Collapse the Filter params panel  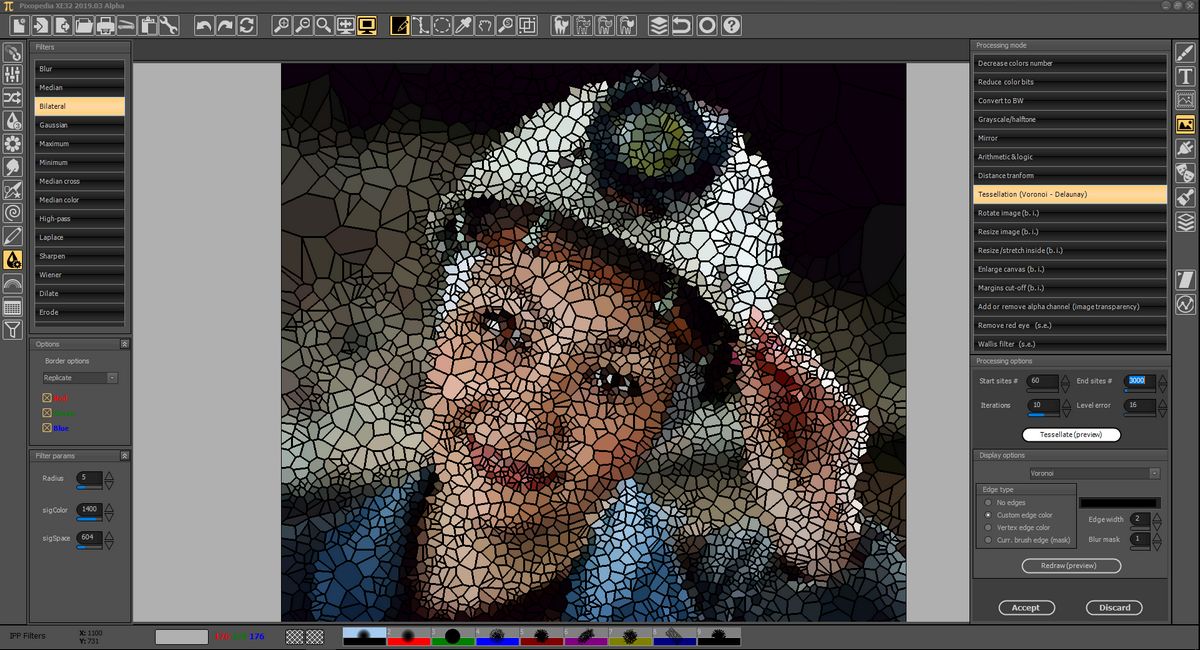[x=124, y=456]
